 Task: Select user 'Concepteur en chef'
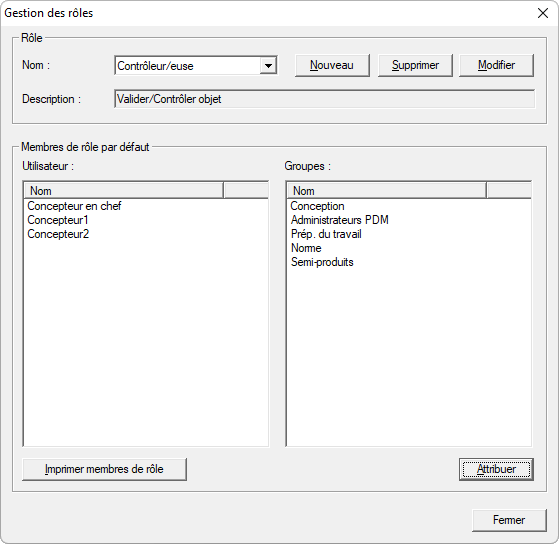(74, 206)
